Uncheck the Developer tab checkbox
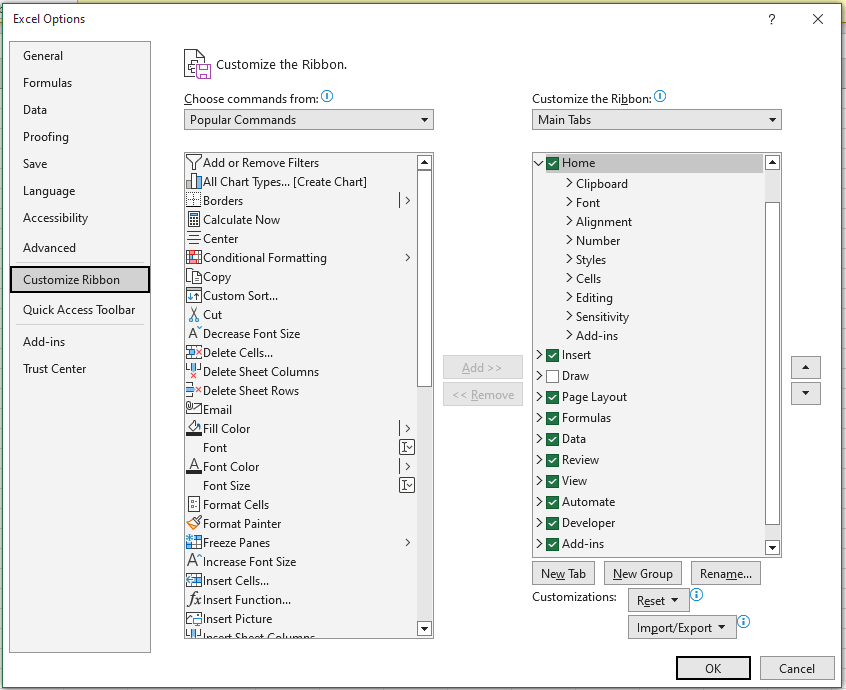The height and width of the screenshot is (690, 846). [x=552, y=523]
